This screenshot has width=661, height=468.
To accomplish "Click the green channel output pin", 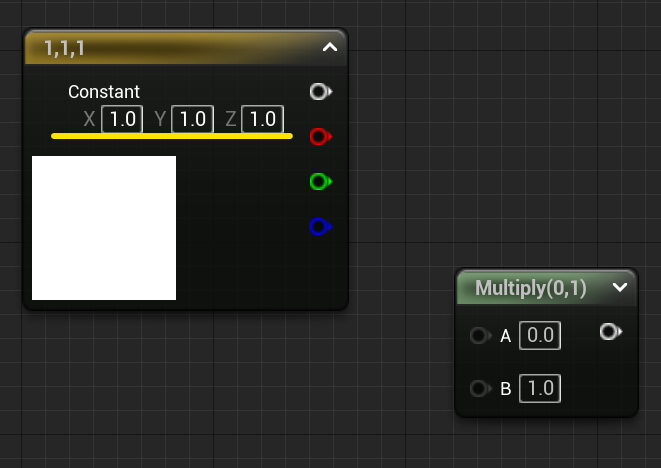I will (x=320, y=182).
